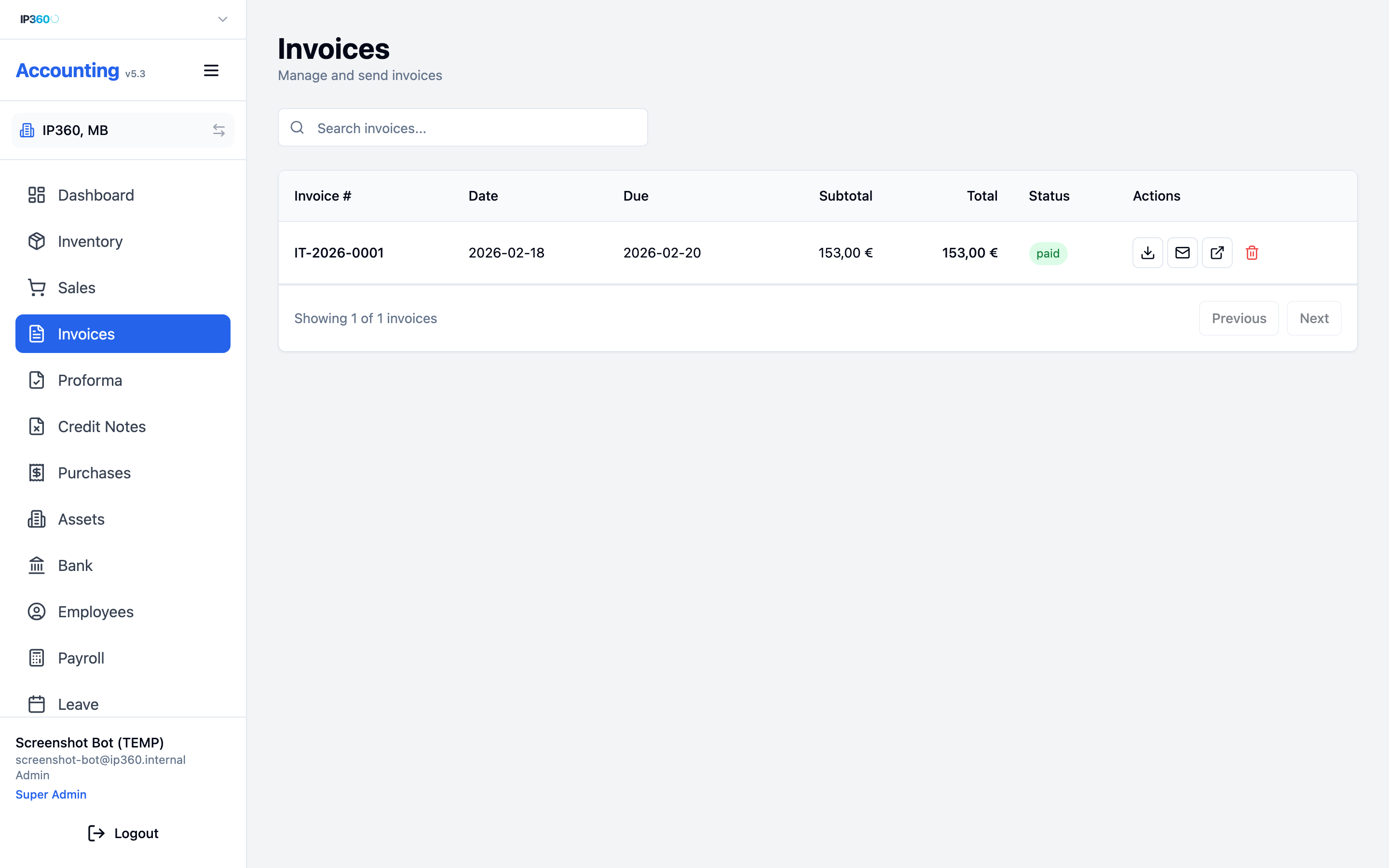1389x868 pixels.
Task: Open invoice IT-2026-0001 in new window
Action: (x=1217, y=253)
